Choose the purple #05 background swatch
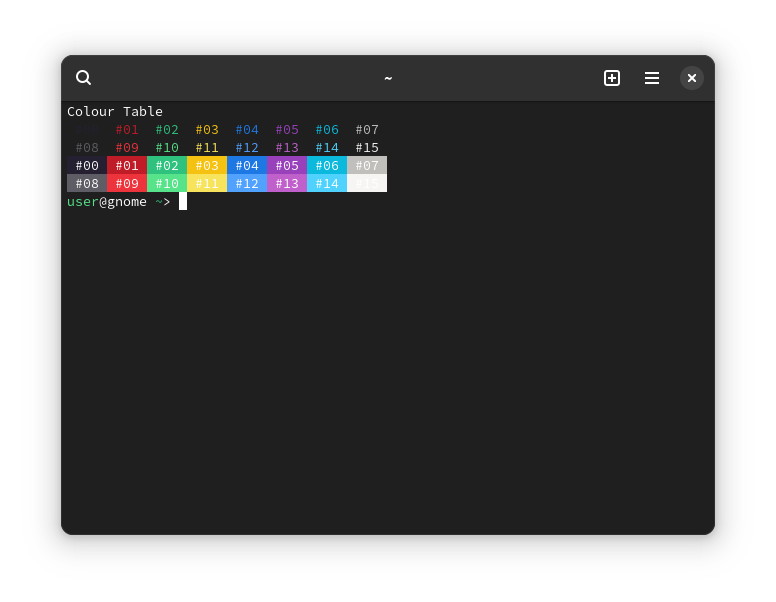Screen dimensions: 776x602 point(287,165)
